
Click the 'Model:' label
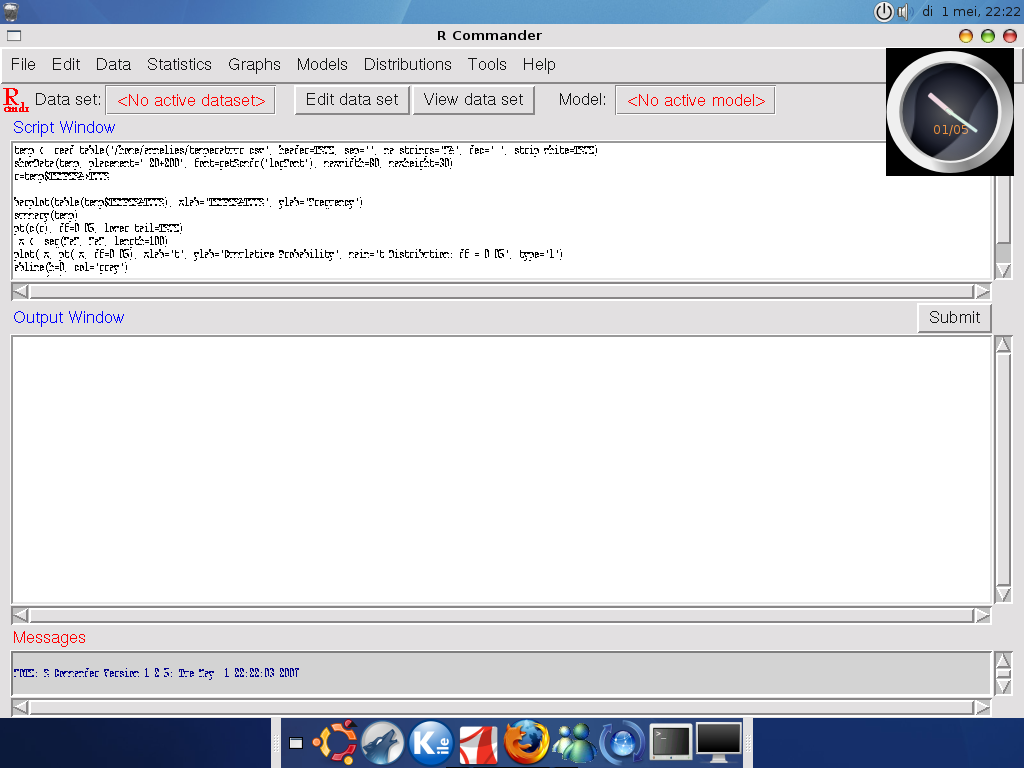[583, 100]
